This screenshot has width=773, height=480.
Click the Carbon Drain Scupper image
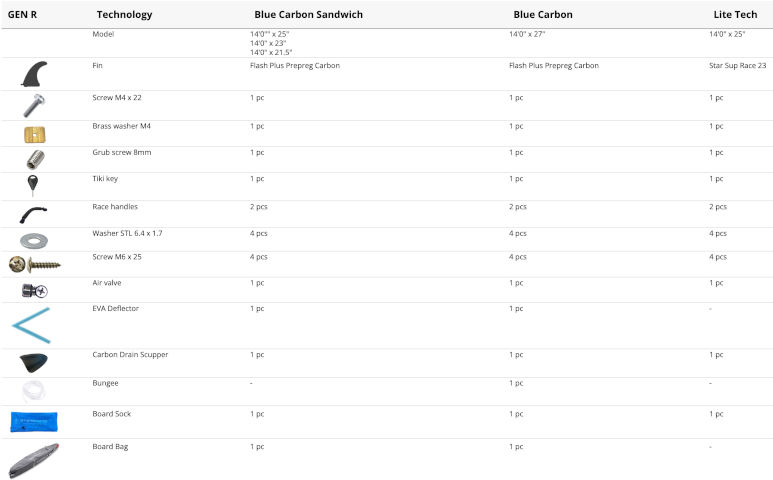[34, 362]
